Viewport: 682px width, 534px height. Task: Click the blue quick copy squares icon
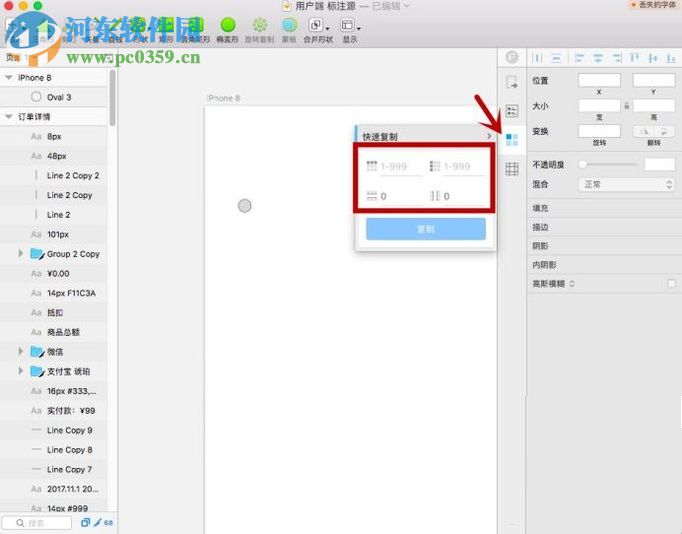tap(512, 140)
